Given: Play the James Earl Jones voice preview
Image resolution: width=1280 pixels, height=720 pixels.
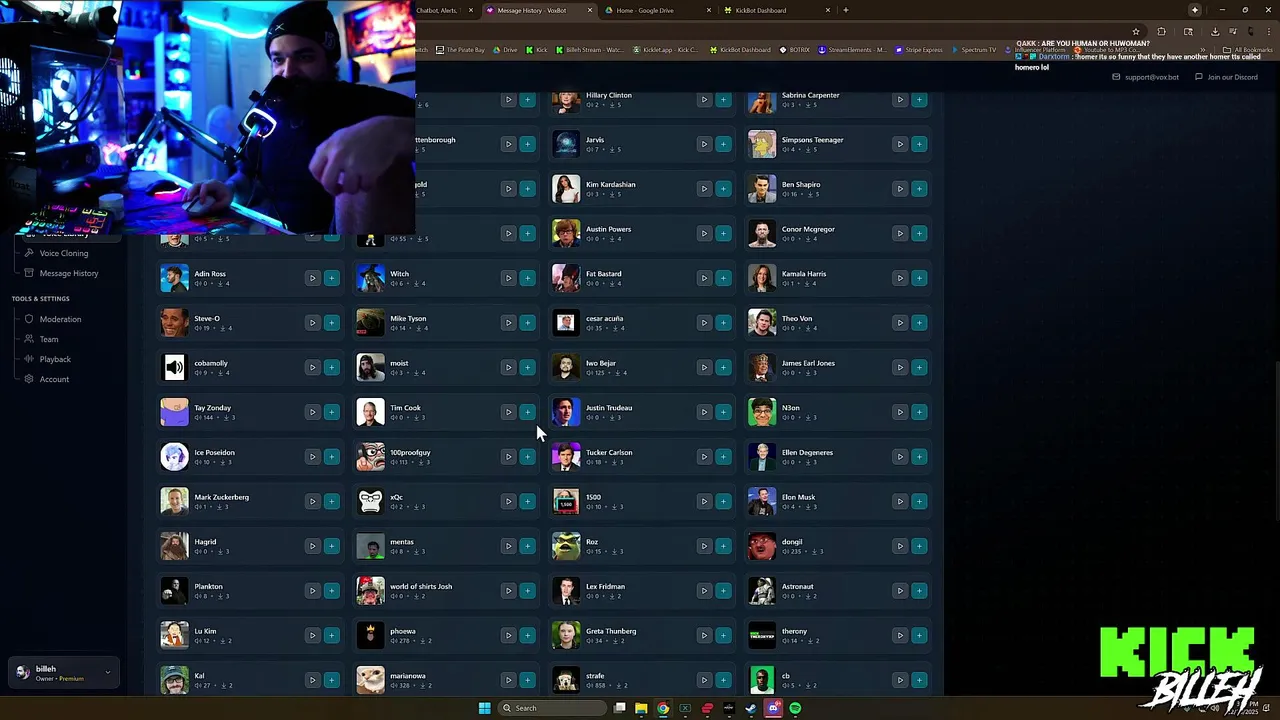Looking at the screenshot, I should [900, 367].
